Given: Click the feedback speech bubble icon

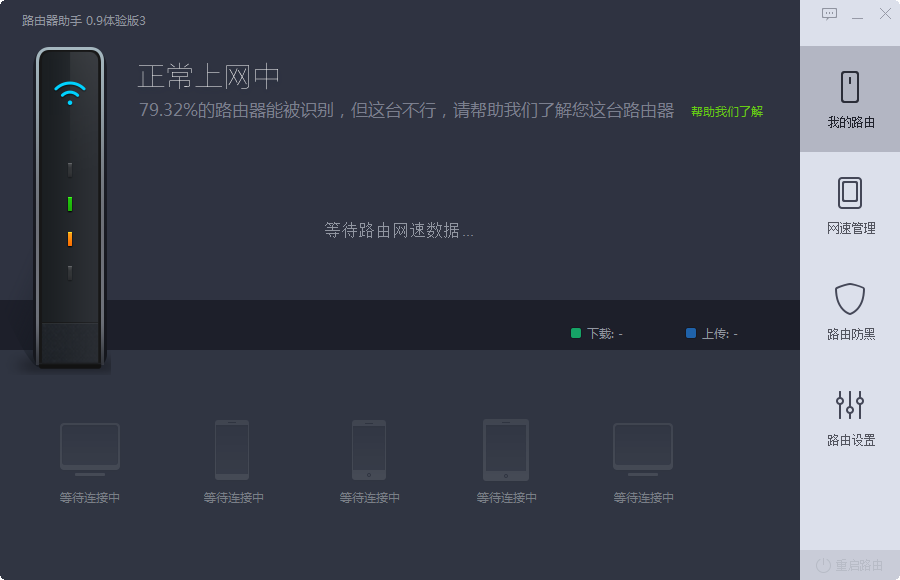Looking at the screenshot, I should click(x=827, y=13).
